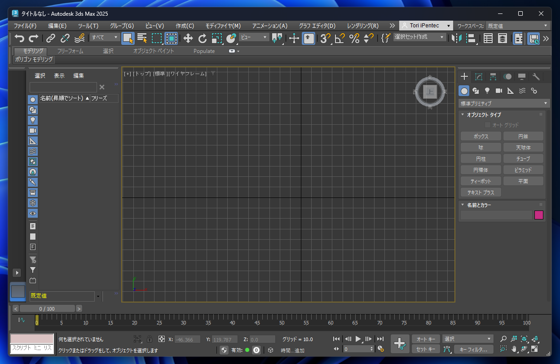This screenshot has width=560, height=364.
Task: Choose the Rectangular Selection Region icon
Action: point(157,38)
